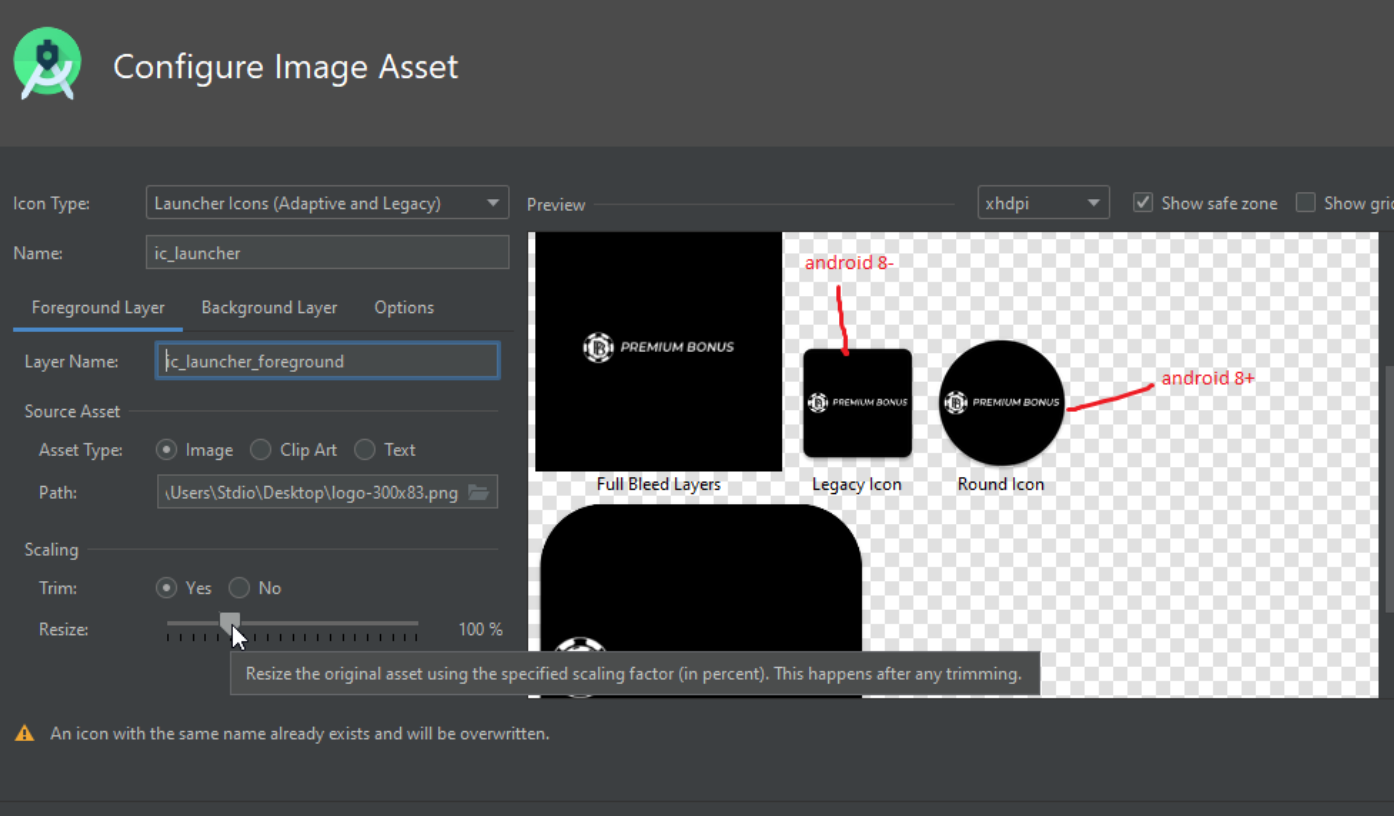Click the Round Icon preview thumbnail
Viewport: 1394px width, 816px height.
click(x=1001, y=402)
